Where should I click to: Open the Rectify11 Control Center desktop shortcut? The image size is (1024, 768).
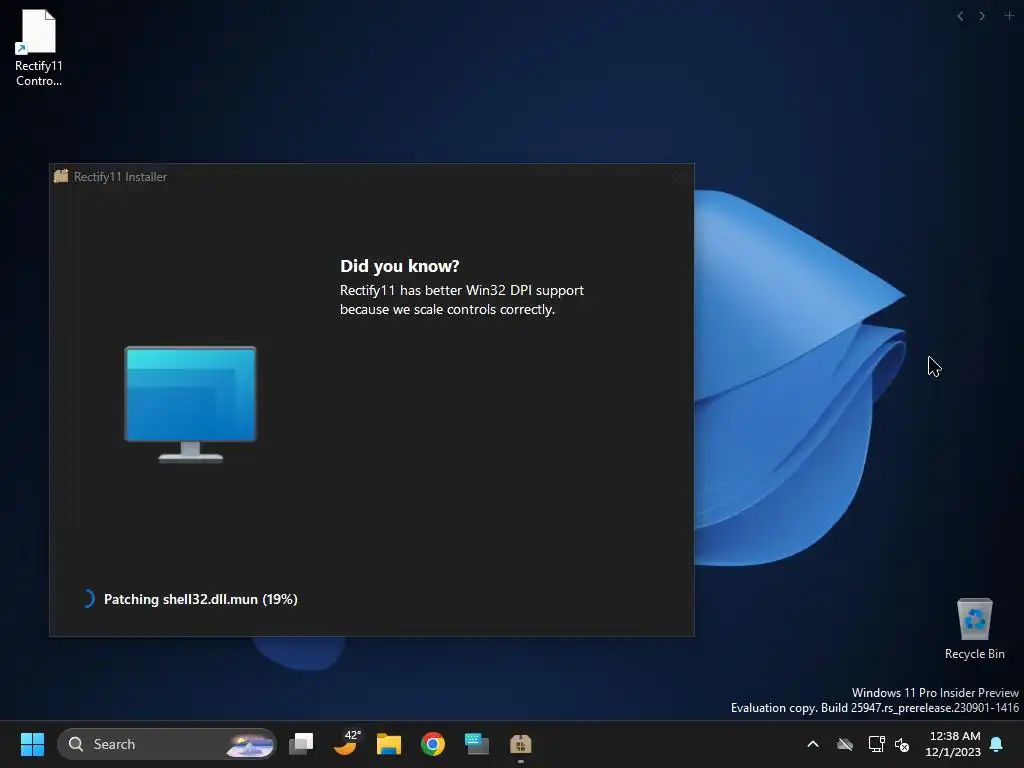[39, 48]
